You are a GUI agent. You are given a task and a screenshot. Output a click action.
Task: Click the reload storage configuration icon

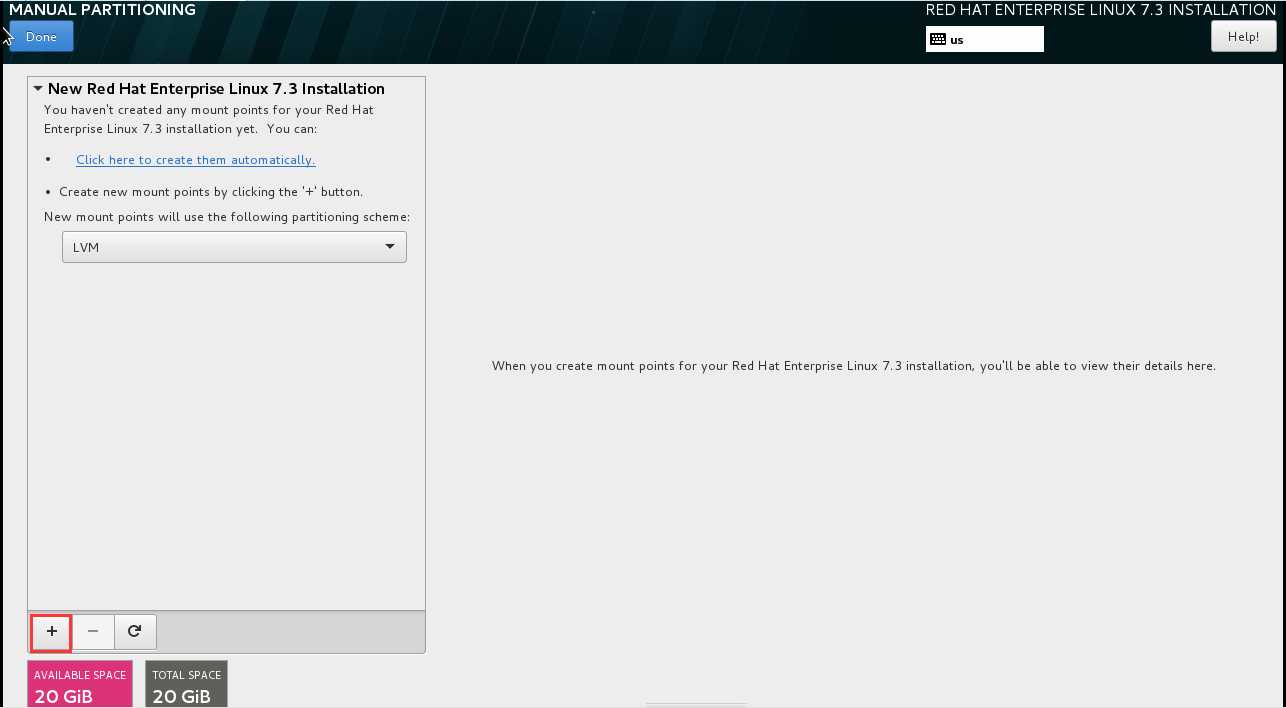point(135,632)
